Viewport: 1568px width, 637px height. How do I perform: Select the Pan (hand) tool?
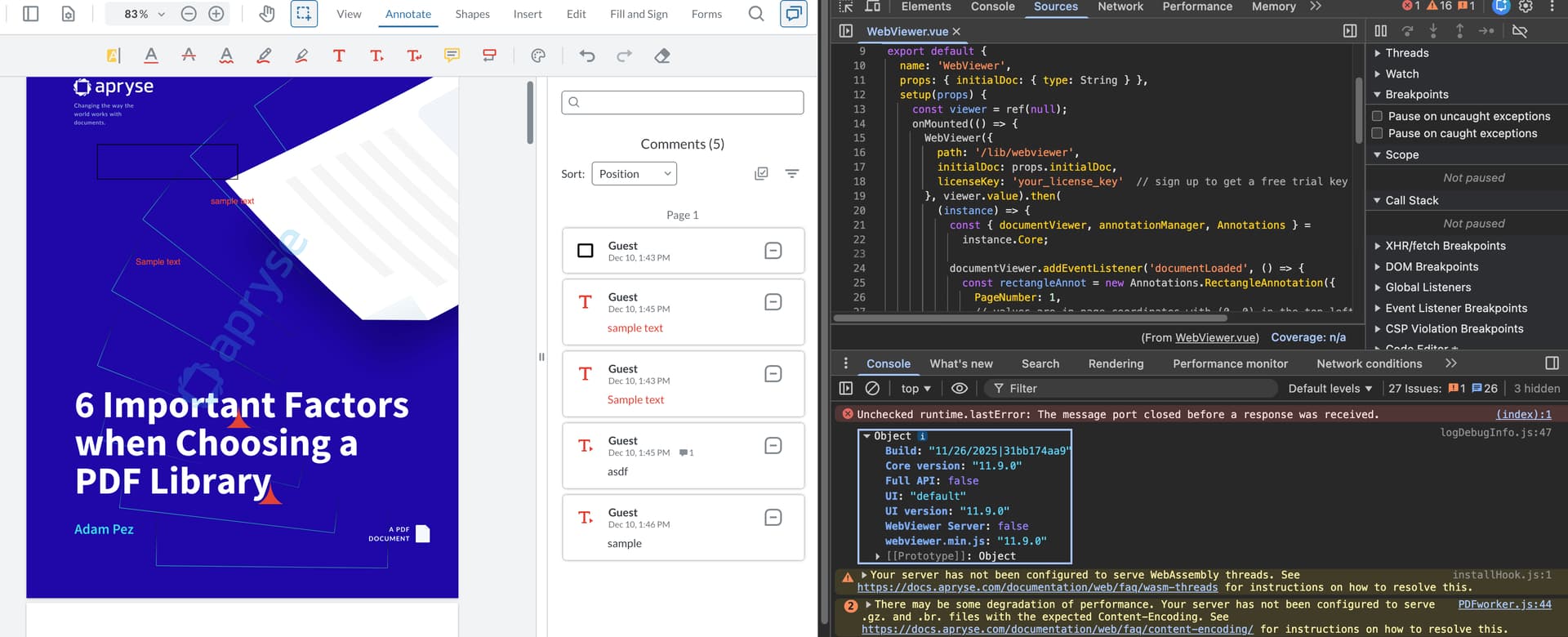[267, 14]
